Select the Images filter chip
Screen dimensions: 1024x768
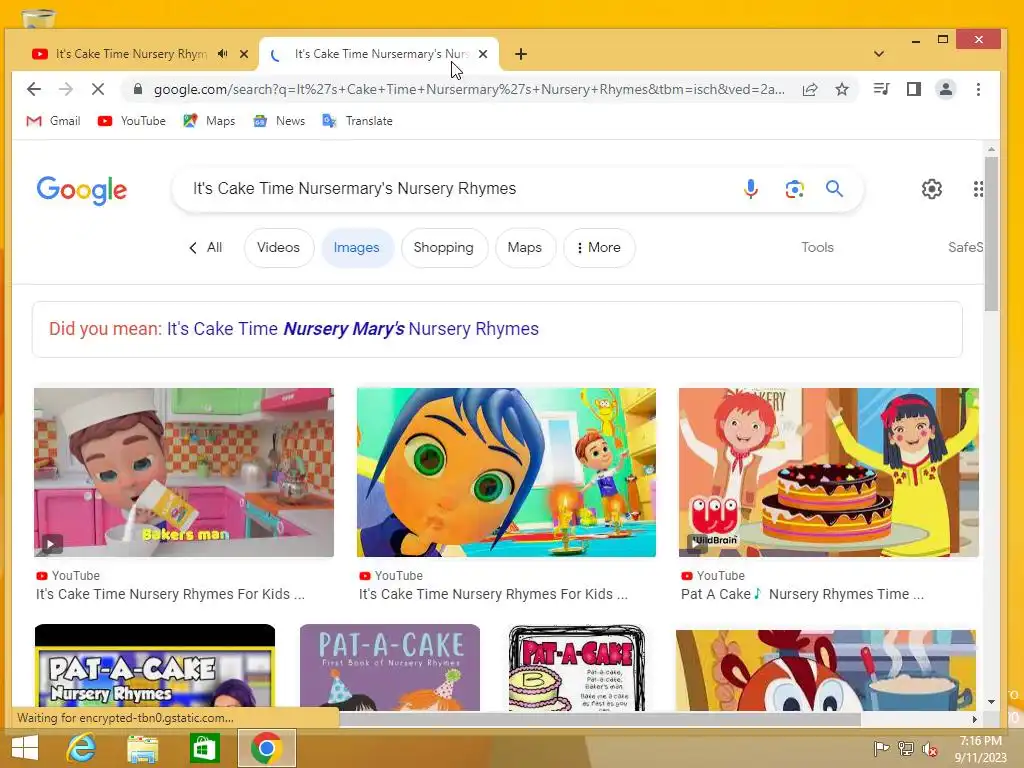point(357,248)
